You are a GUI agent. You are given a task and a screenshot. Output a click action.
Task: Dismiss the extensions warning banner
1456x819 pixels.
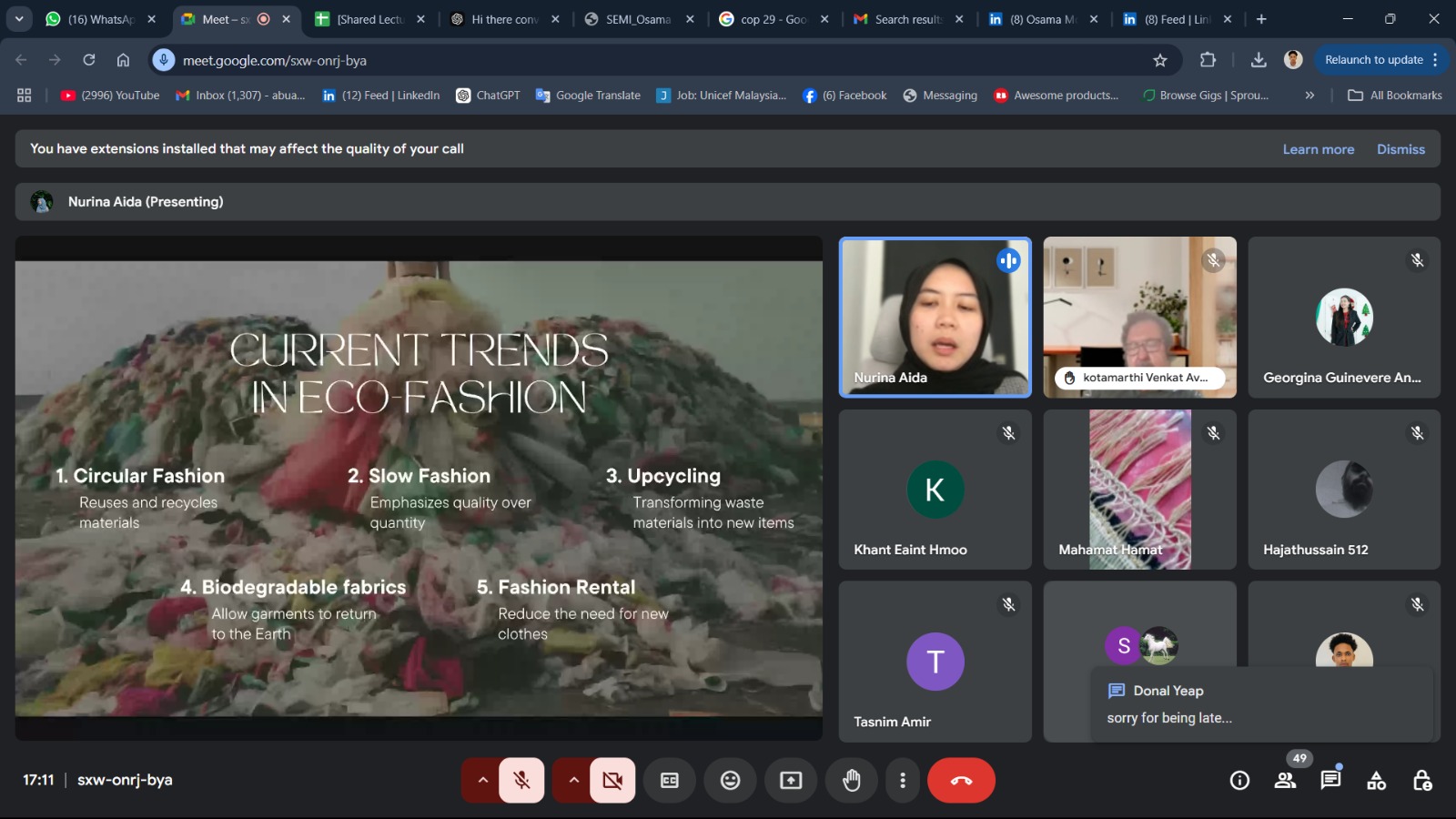coord(1400,149)
